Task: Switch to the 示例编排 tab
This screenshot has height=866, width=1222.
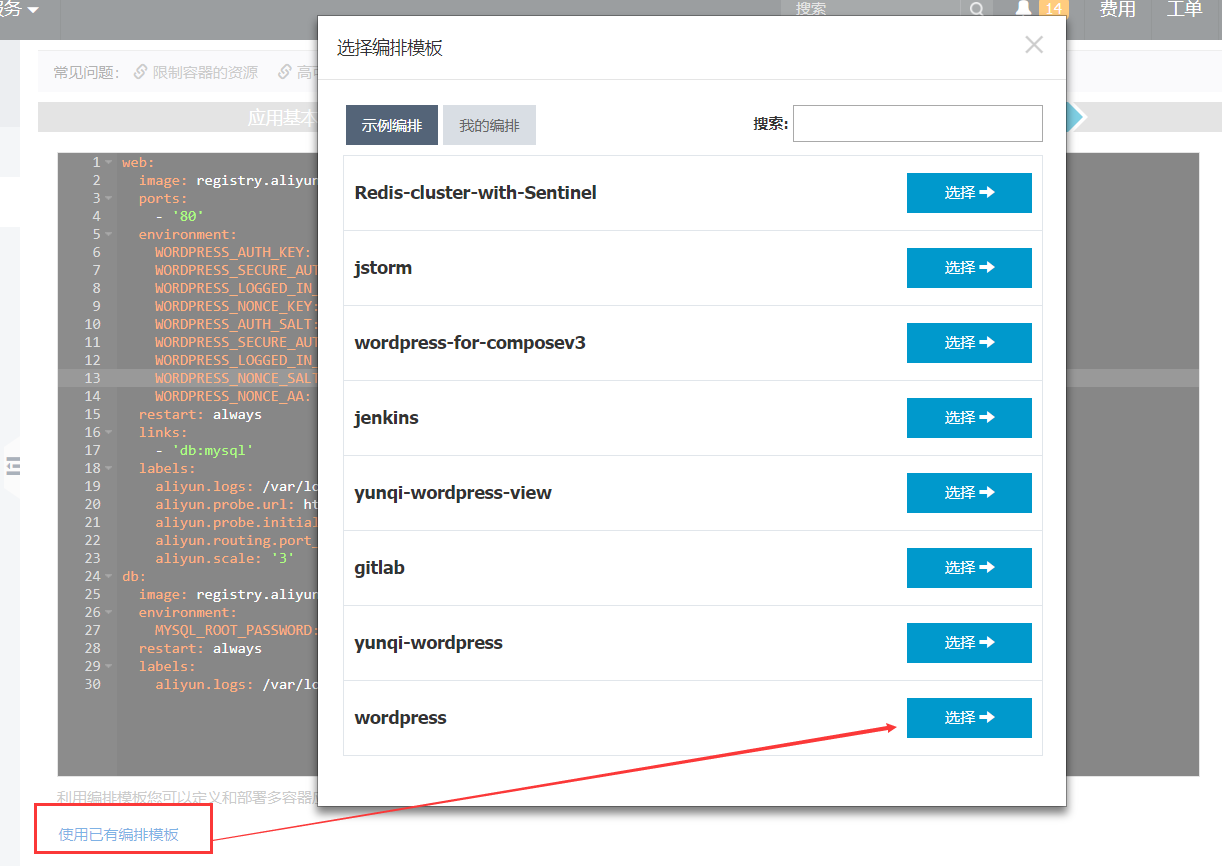Action: (392, 126)
